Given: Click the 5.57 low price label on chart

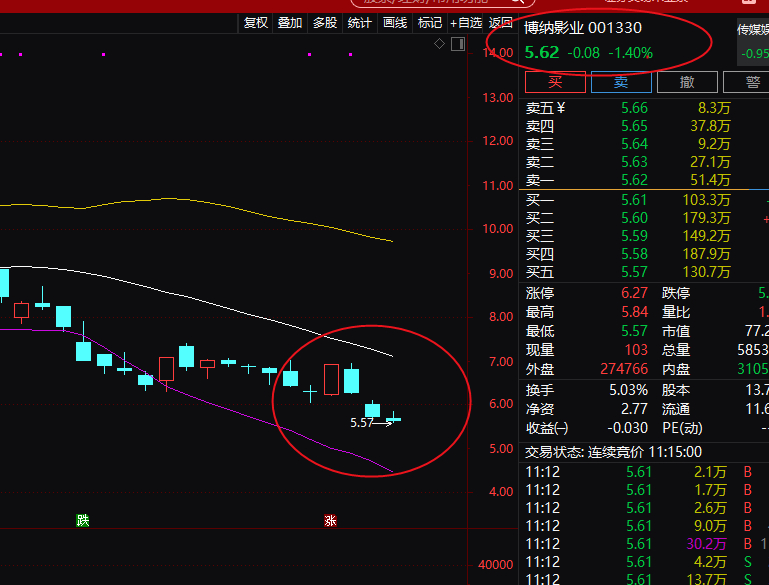Looking at the screenshot, I should (x=361, y=423).
